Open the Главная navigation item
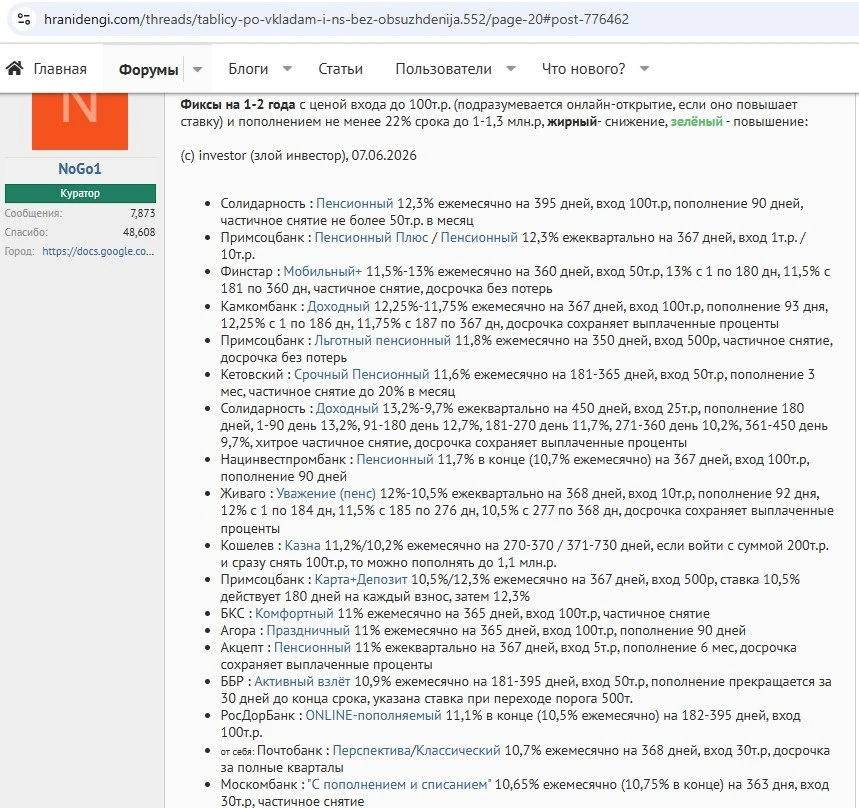 point(60,69)
